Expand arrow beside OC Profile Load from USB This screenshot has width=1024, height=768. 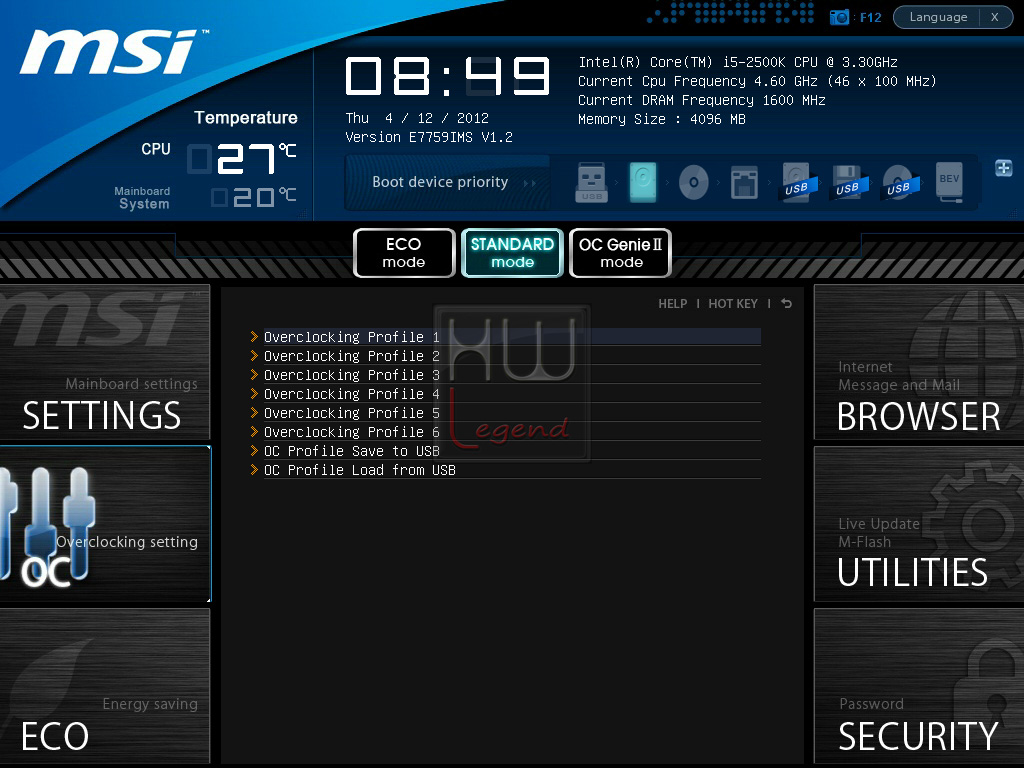coord(254,469)
